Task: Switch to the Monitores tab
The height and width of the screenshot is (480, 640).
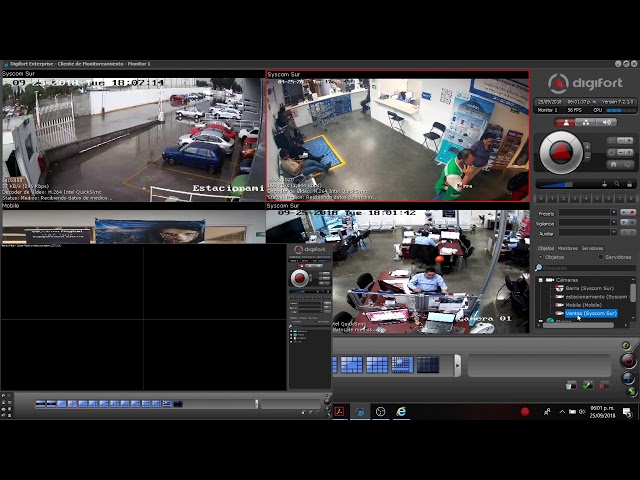Action: [x=567, y=248]
